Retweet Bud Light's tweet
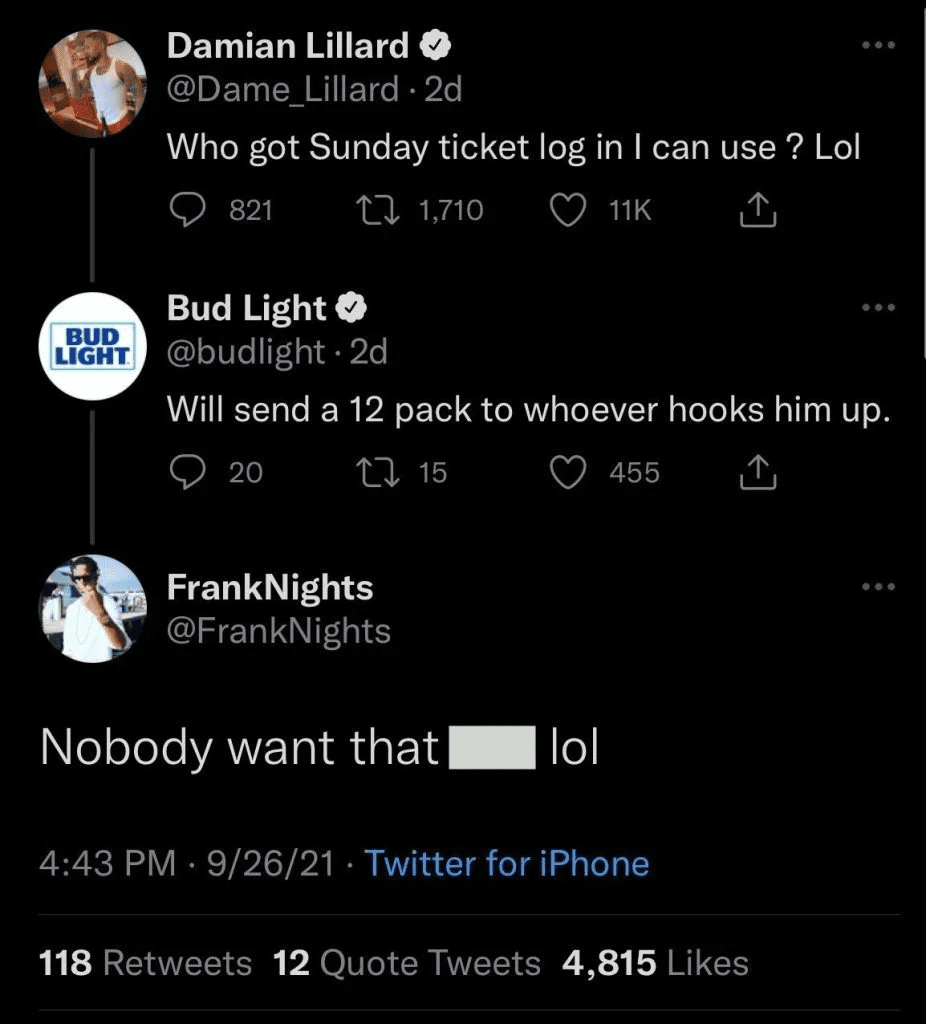Viewport: 926px width, 1024px height. coord(377,472)
